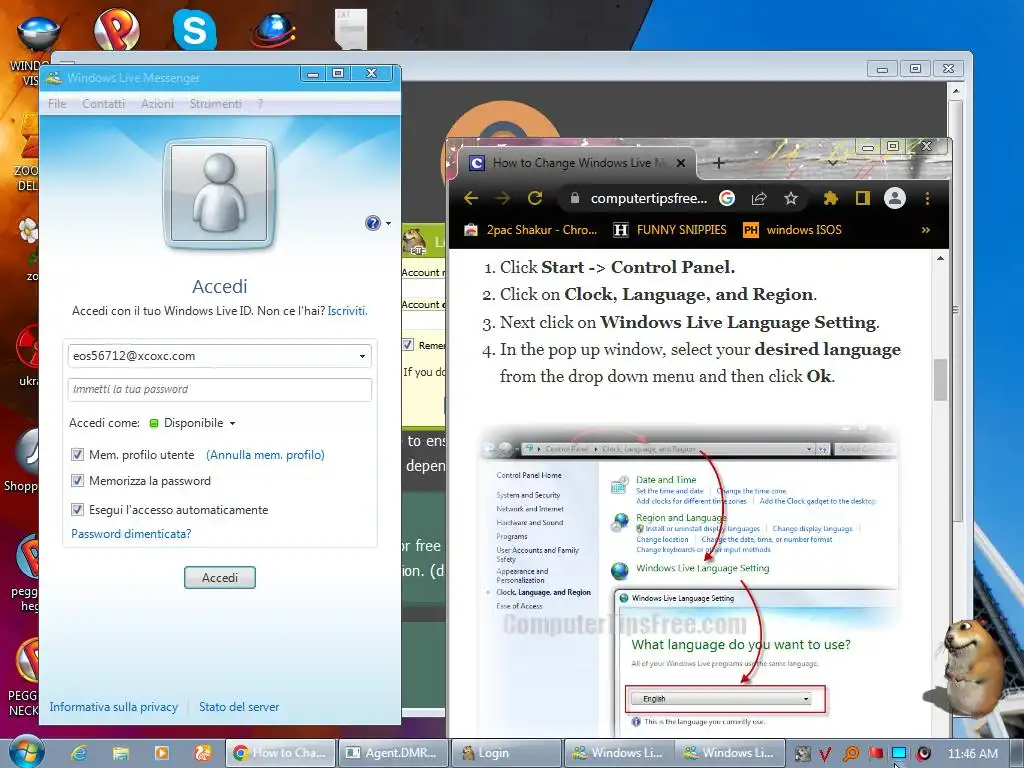Open Chrome tab search chevron

[833, 163]
